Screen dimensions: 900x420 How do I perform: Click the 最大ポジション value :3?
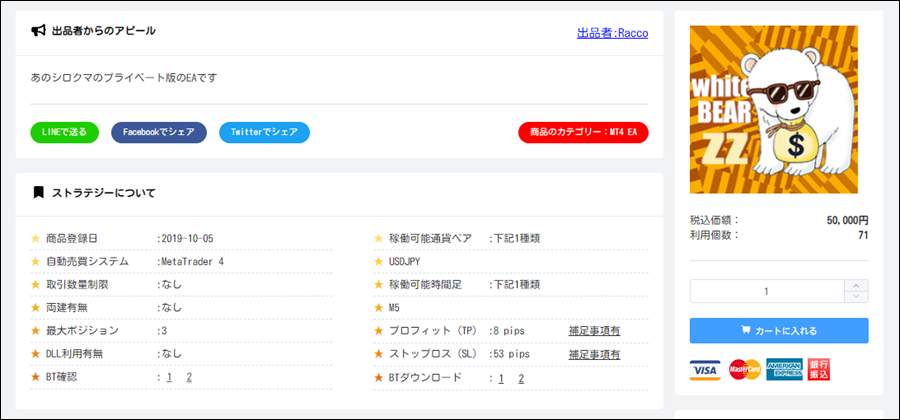tap(161, 330)
